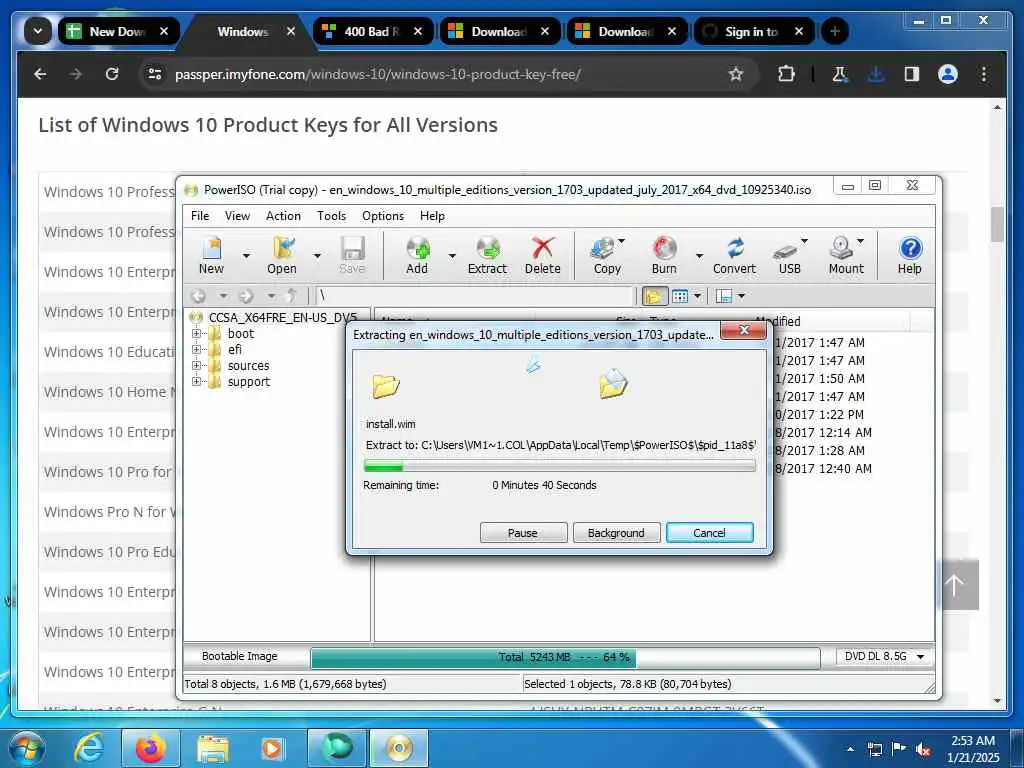
Task: Expand the support folder tree node
Action: [196, 381]
